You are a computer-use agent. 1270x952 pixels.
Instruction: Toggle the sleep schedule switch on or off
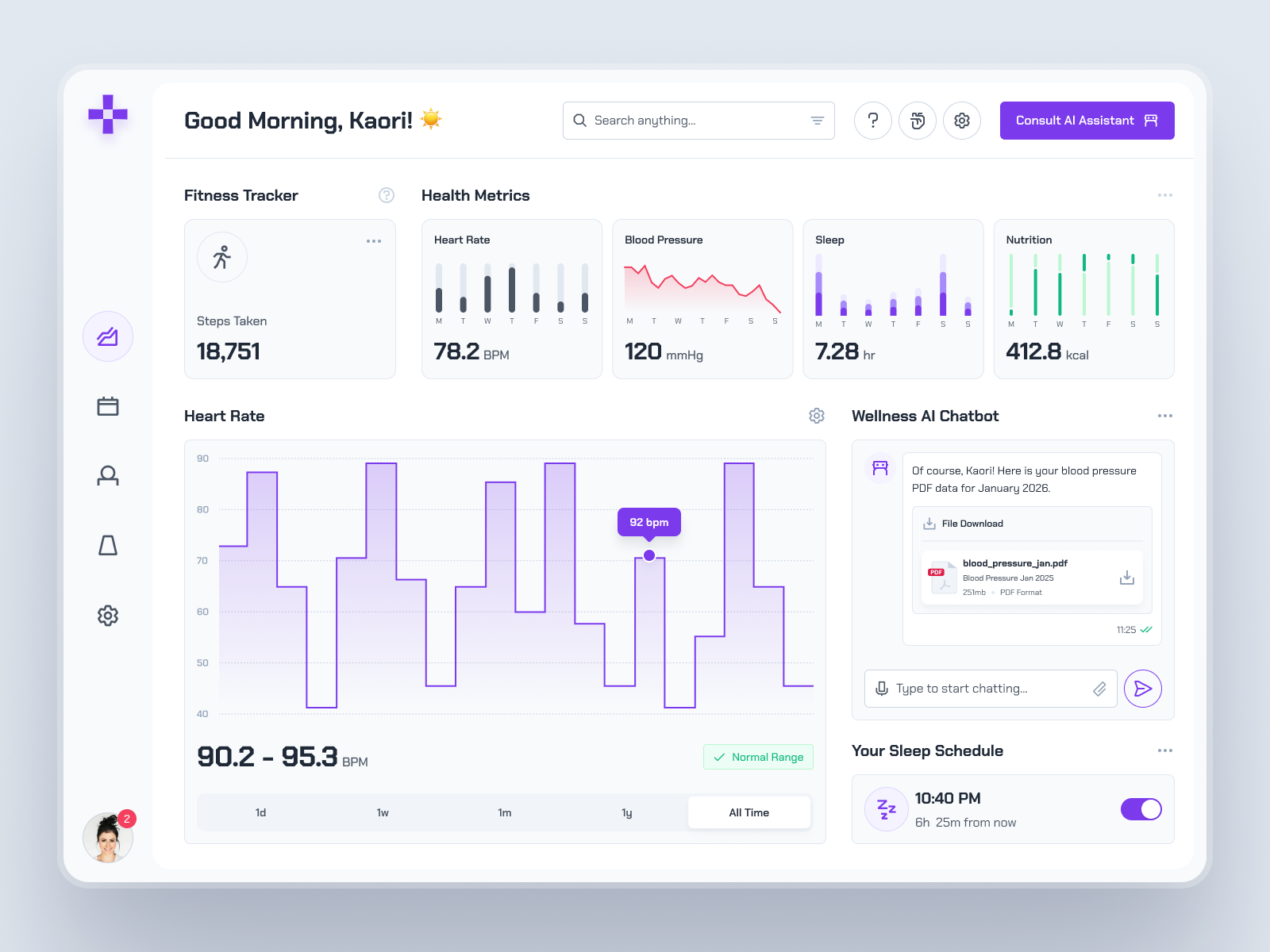tap(1141, 809)
